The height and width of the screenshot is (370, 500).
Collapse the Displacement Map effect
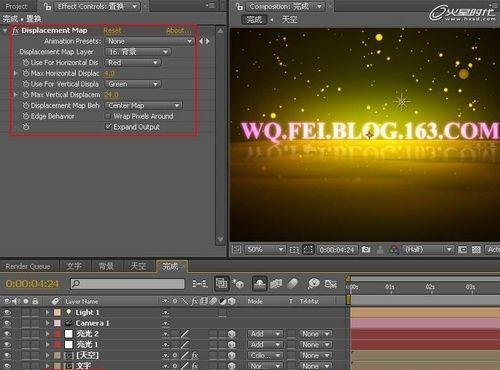(x=5, y=30)
